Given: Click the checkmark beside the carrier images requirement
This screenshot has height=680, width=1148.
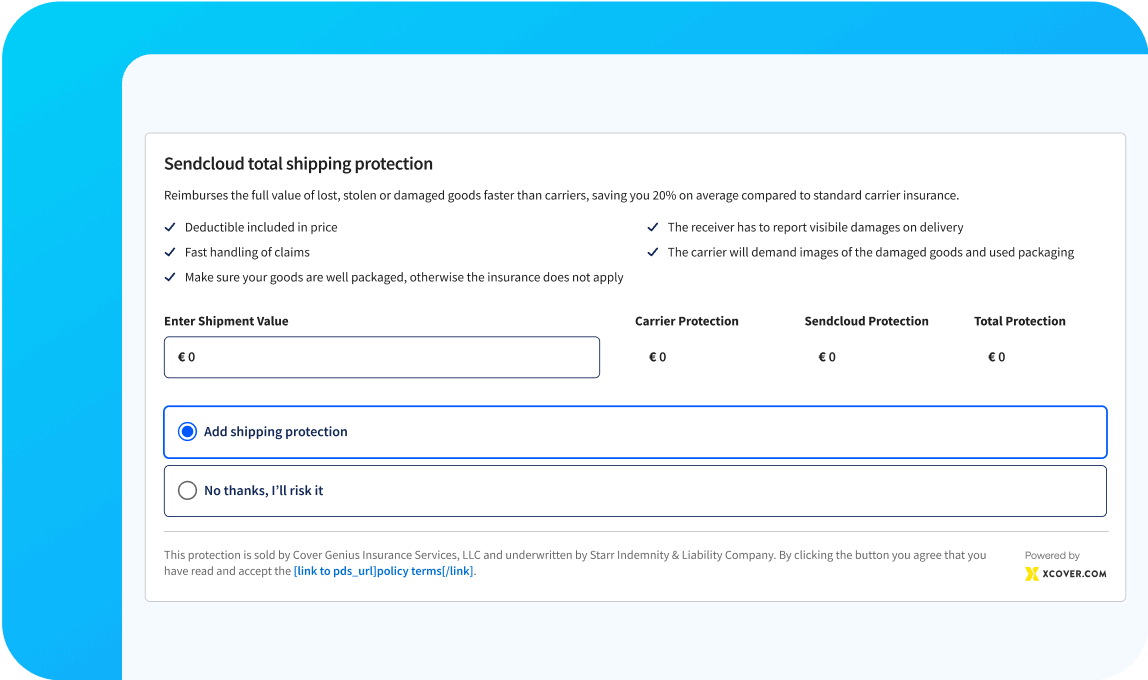Looking at the screenshot, I should coord(654,252).
